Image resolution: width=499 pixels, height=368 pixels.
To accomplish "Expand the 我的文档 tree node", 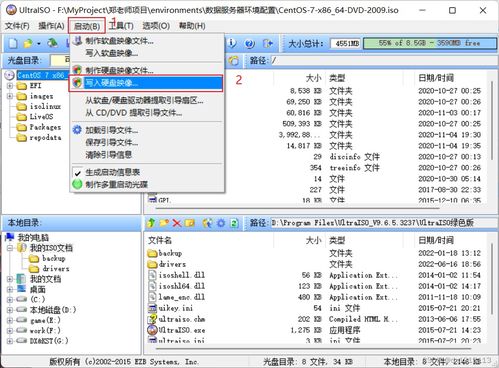I will click(10, 279).
